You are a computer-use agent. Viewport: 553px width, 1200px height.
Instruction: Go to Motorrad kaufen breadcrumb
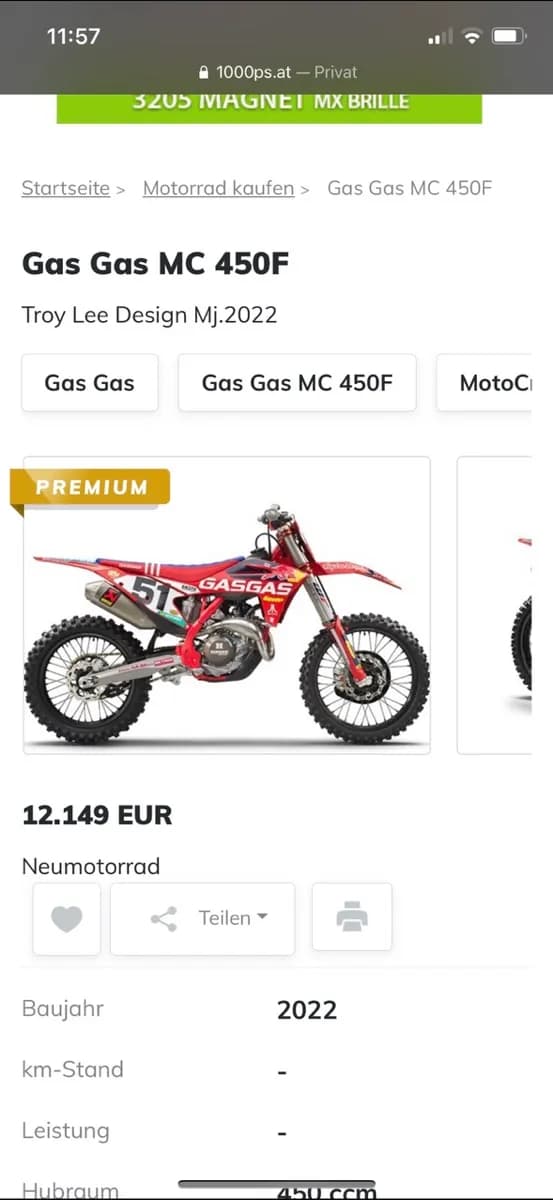[218, 188]
